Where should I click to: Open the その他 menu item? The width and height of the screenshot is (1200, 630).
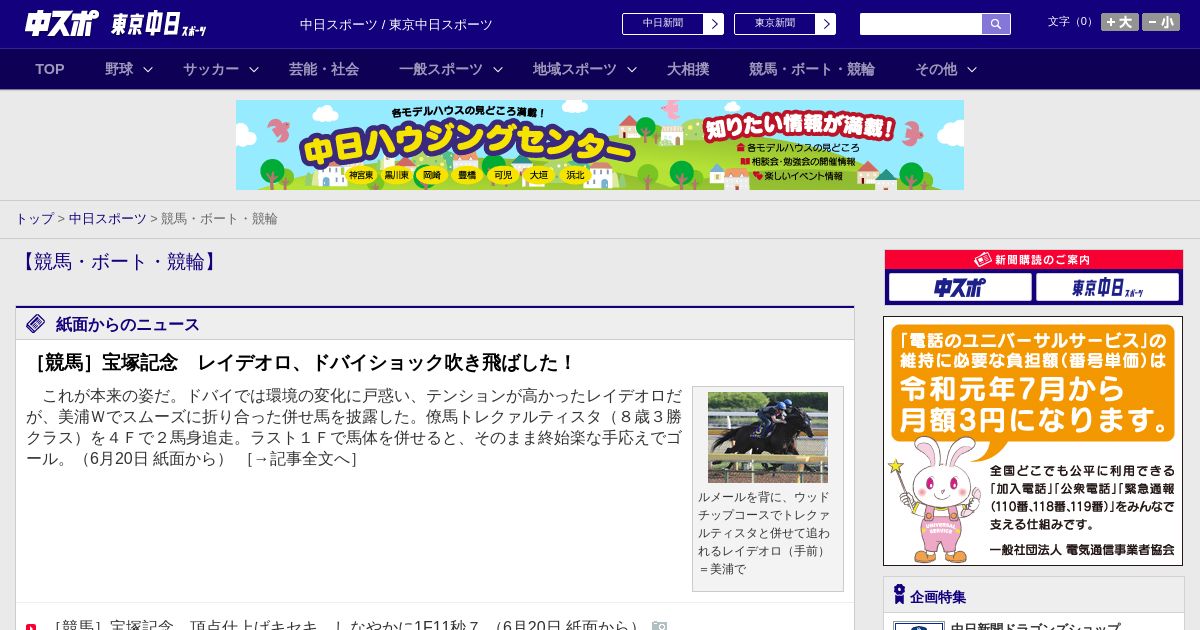coord(936,69)
